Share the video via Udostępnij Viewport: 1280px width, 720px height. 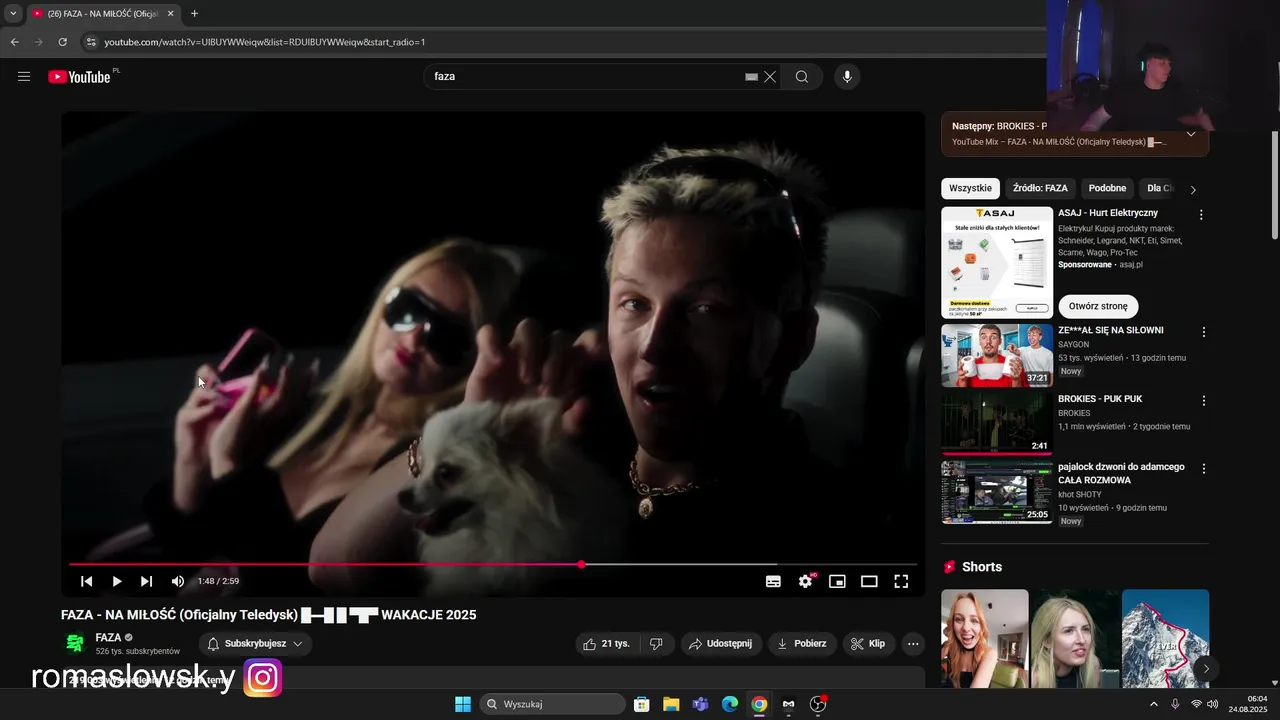[720, 644]
